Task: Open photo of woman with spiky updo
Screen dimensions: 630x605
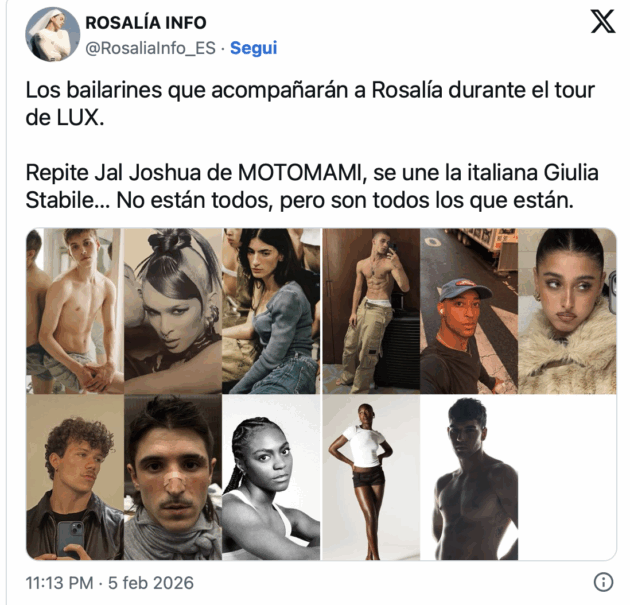Action: pyautogui.click(x=173, y=311)
